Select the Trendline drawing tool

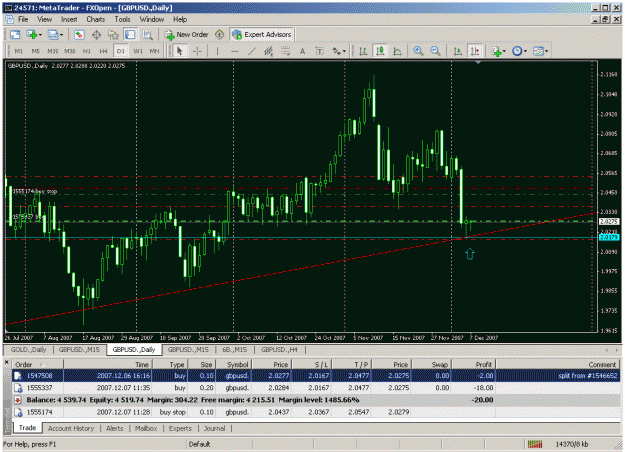tap(252, 51)
